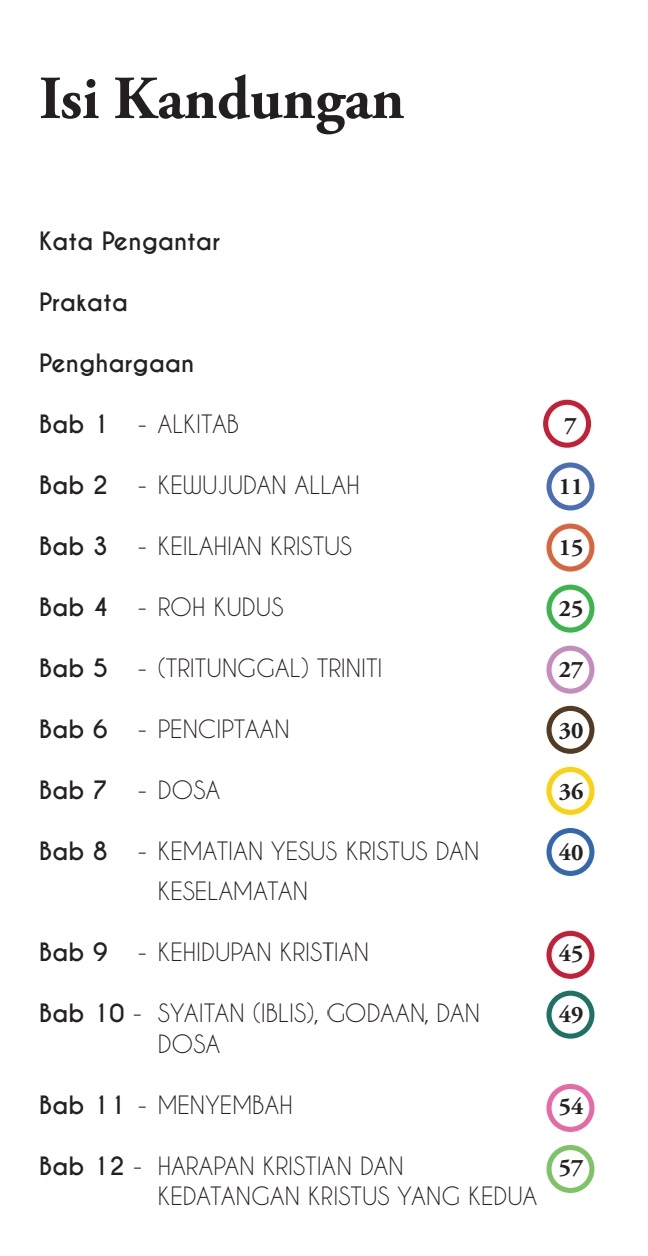648x1256 pixels.
Task: Open the Kata Pengantar section
Action: coord(130,242)
